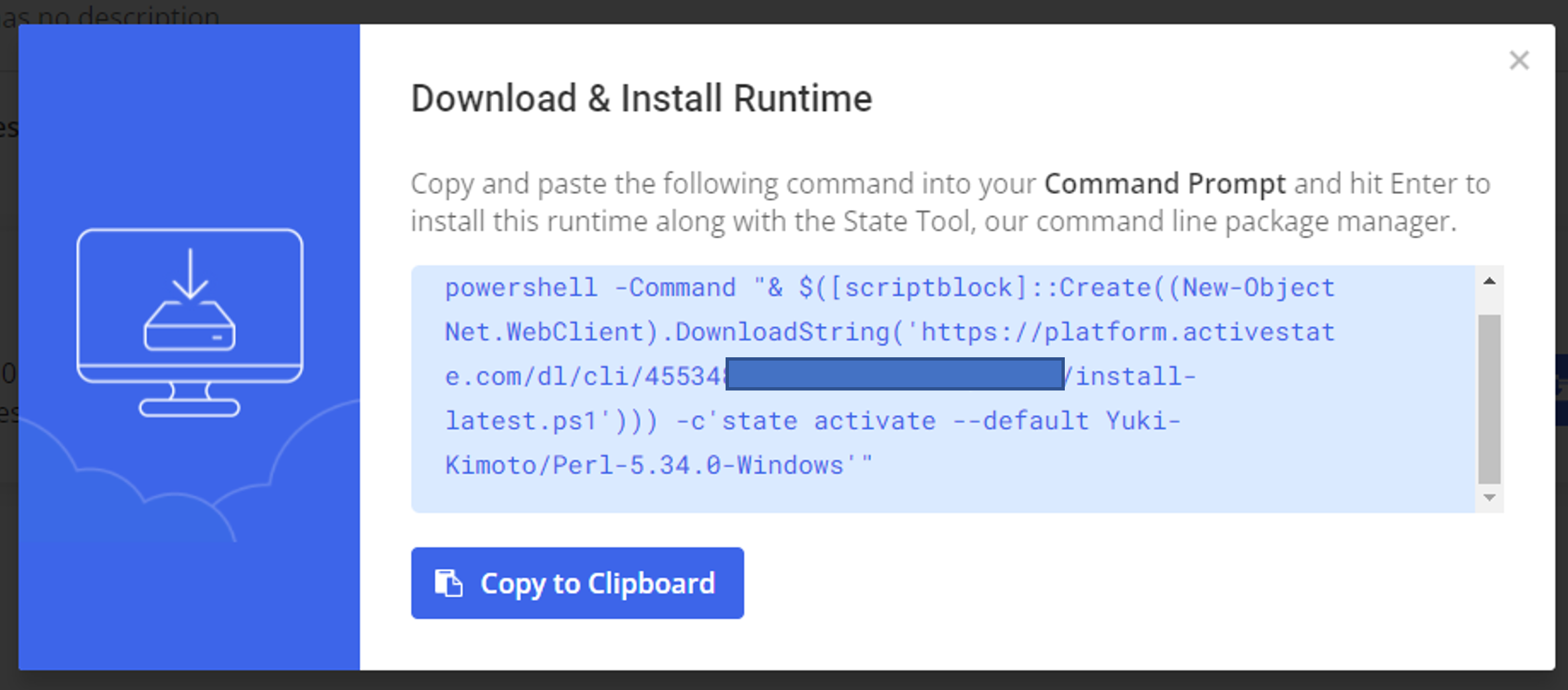
Task: Click the command box scrollbar thumb
Action: [x=1489, y=398]
